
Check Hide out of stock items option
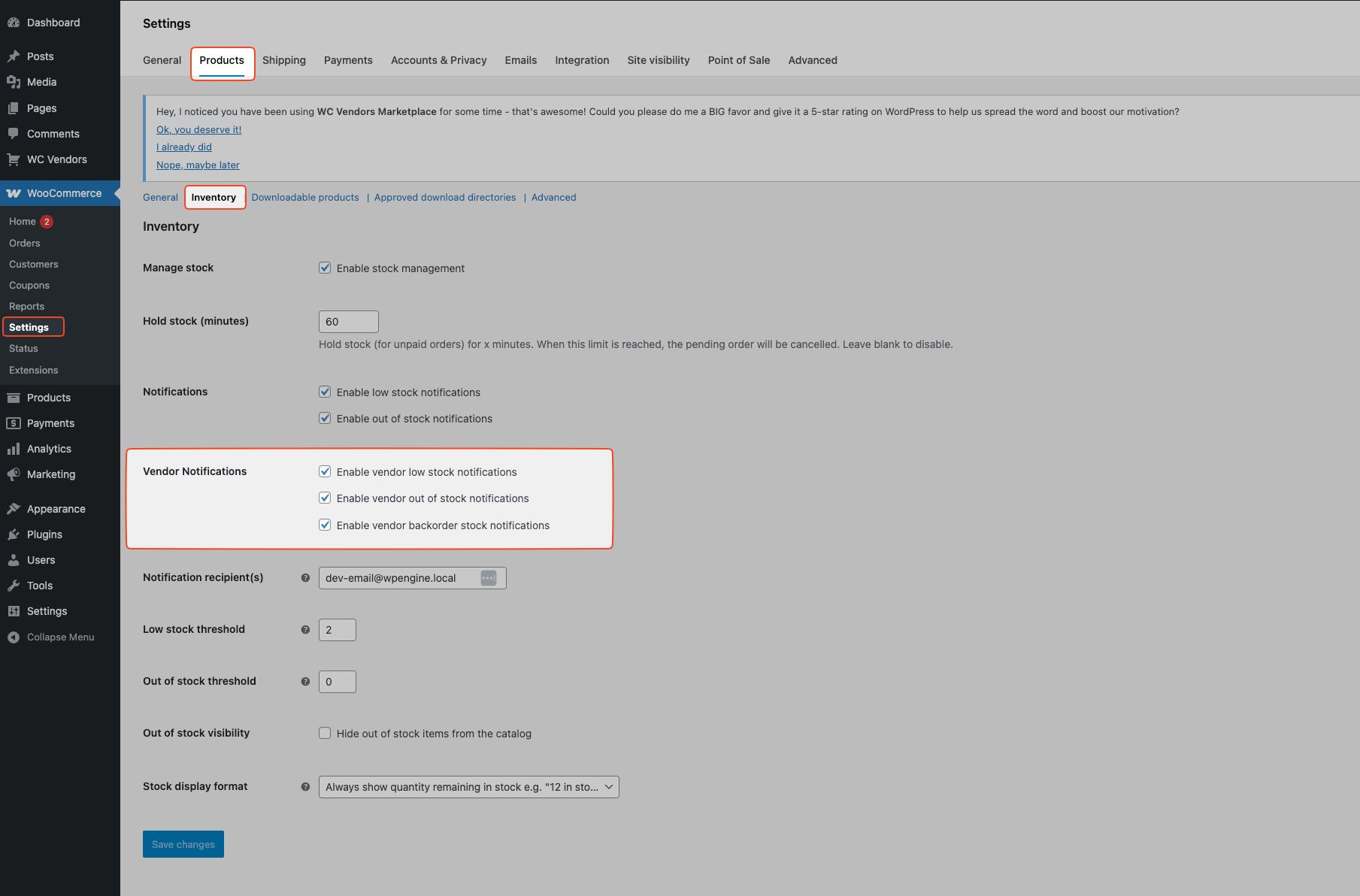[x=325, y=733]
